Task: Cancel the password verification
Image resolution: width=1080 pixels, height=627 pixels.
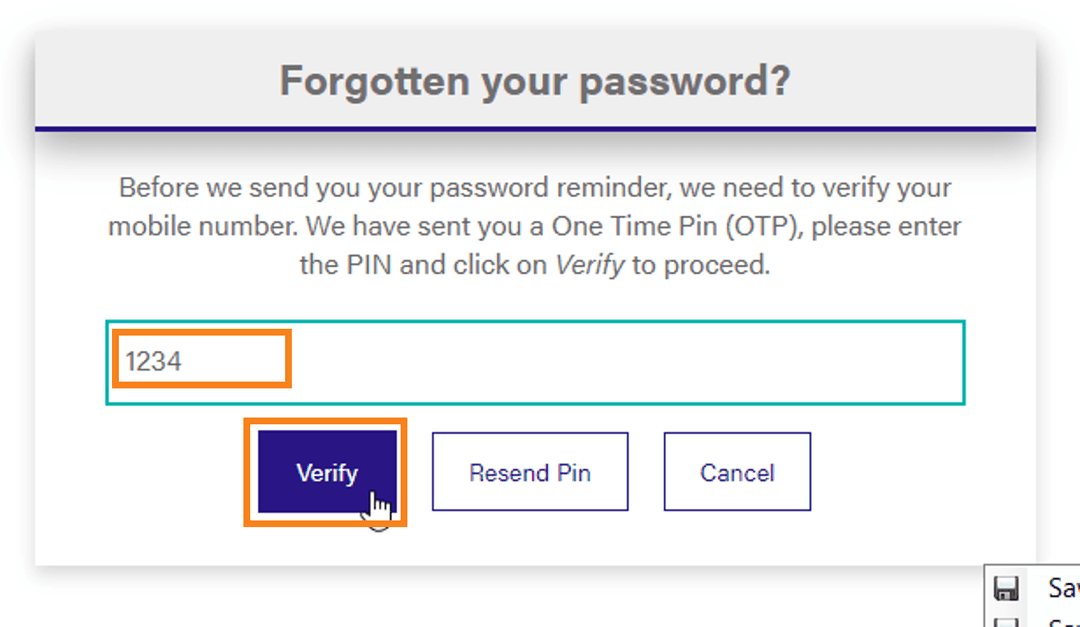Action: pyautogui.click(x=737, y=471)
